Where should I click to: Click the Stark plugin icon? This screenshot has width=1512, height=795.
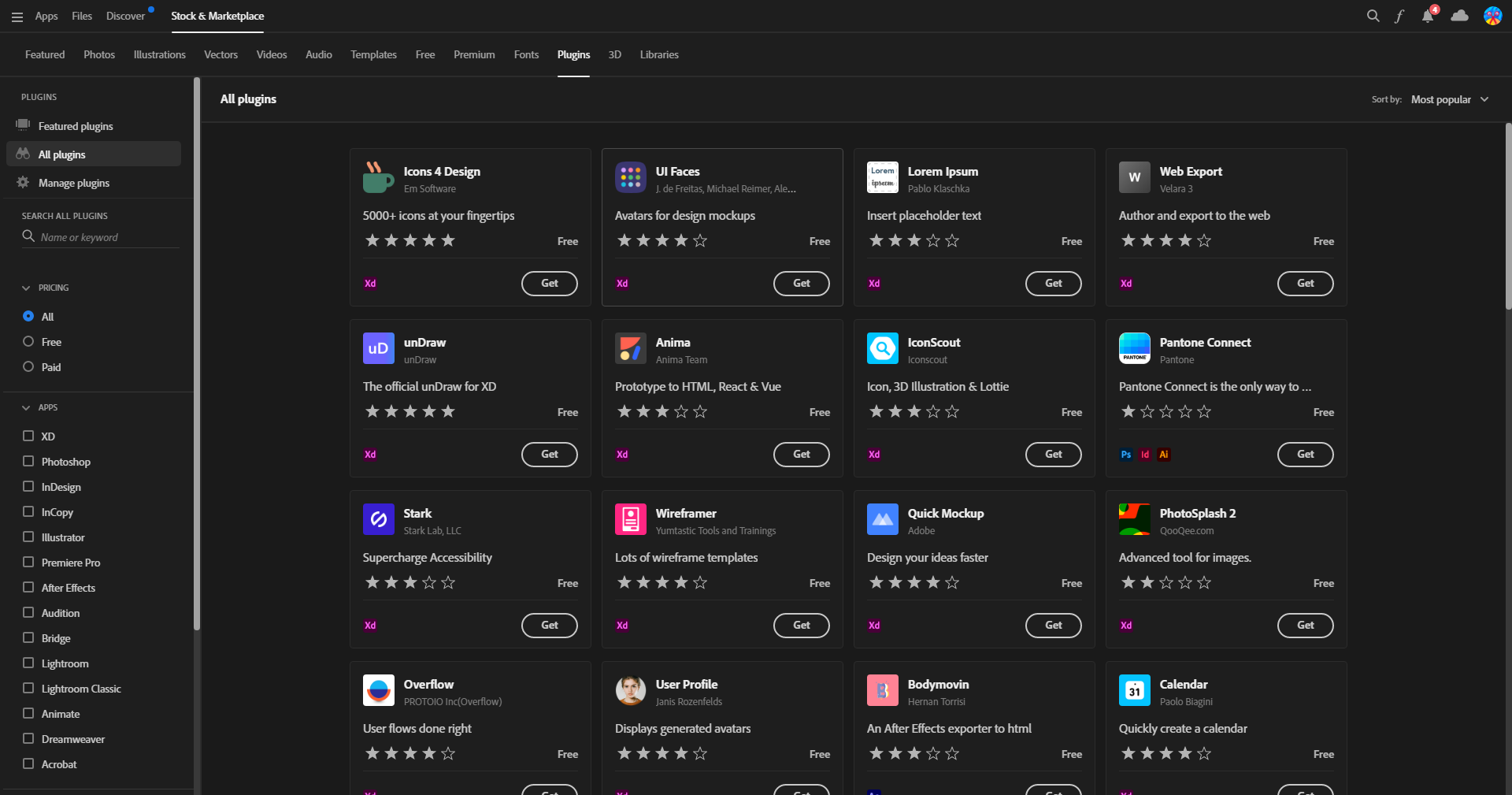click(x=379, y=519)
